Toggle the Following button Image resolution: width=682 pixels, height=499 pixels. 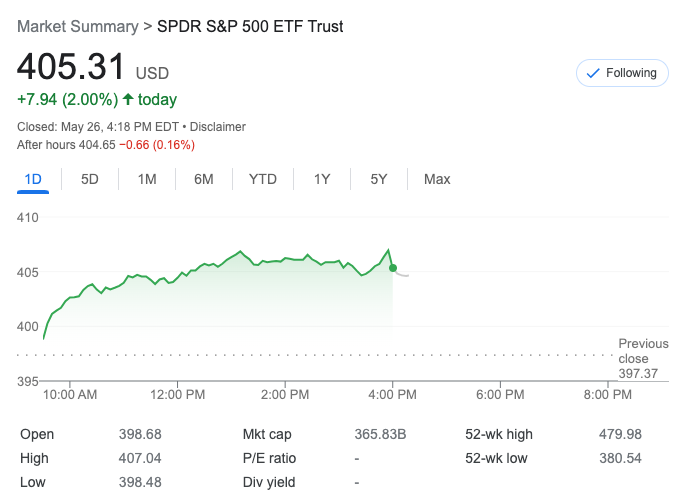click(622, 73)
